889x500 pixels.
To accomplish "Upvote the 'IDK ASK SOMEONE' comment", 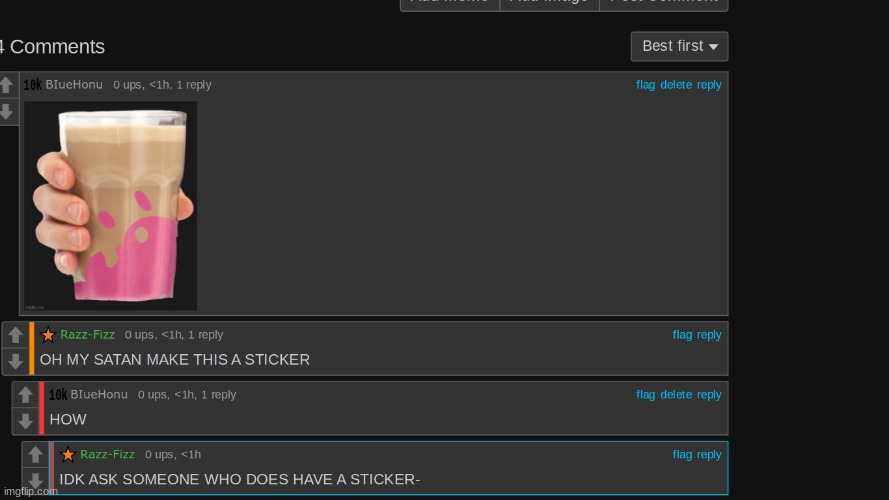I will click(35, 455).
